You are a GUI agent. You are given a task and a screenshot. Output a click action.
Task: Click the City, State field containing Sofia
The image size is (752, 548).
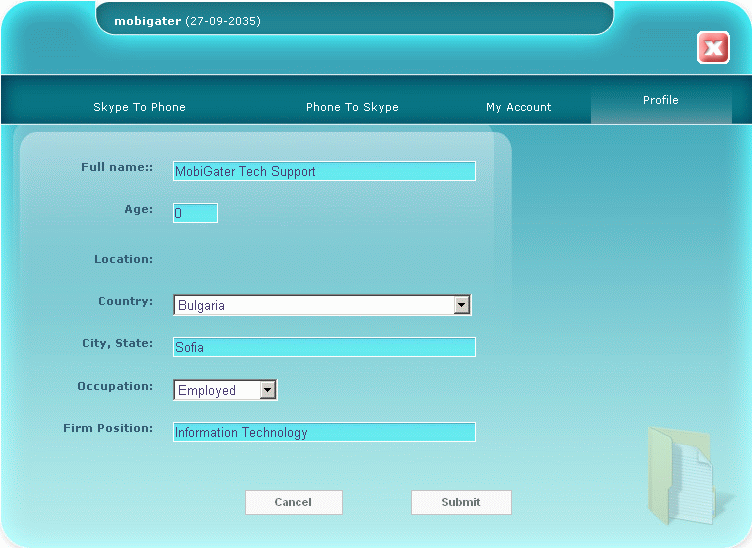point(324,347)
